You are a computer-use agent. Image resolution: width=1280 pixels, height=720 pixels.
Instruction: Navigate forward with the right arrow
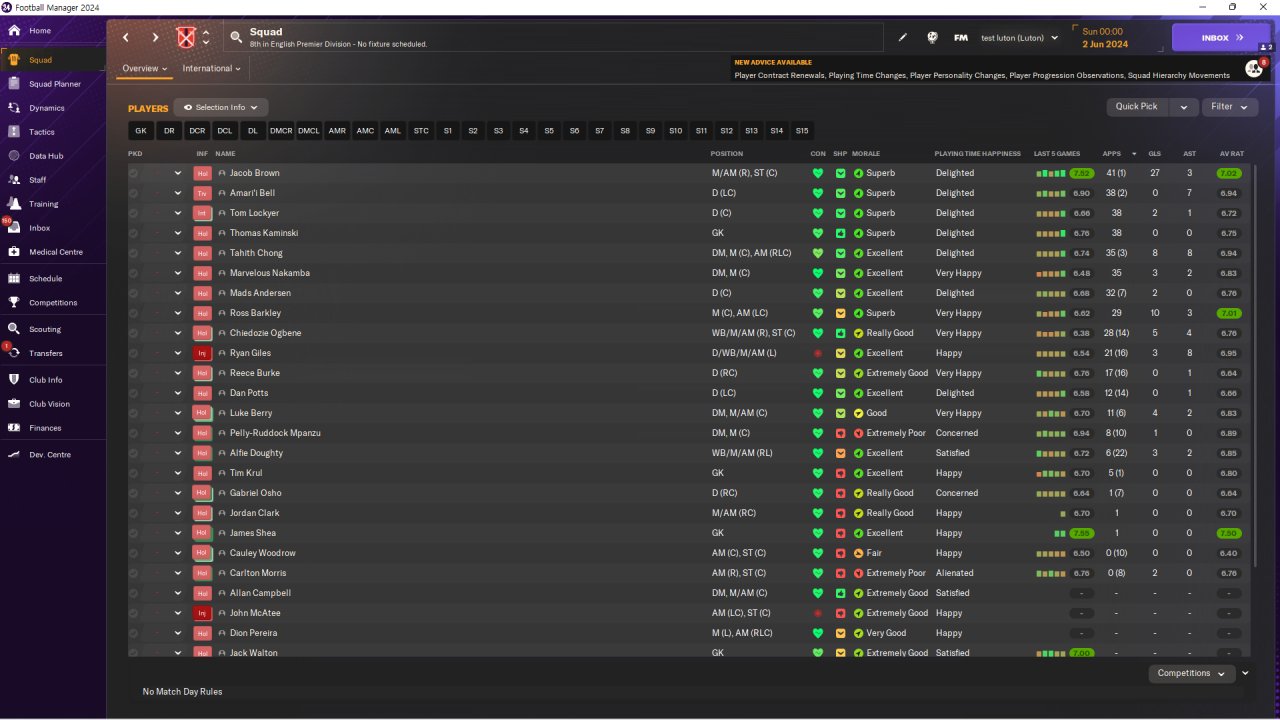155,38
